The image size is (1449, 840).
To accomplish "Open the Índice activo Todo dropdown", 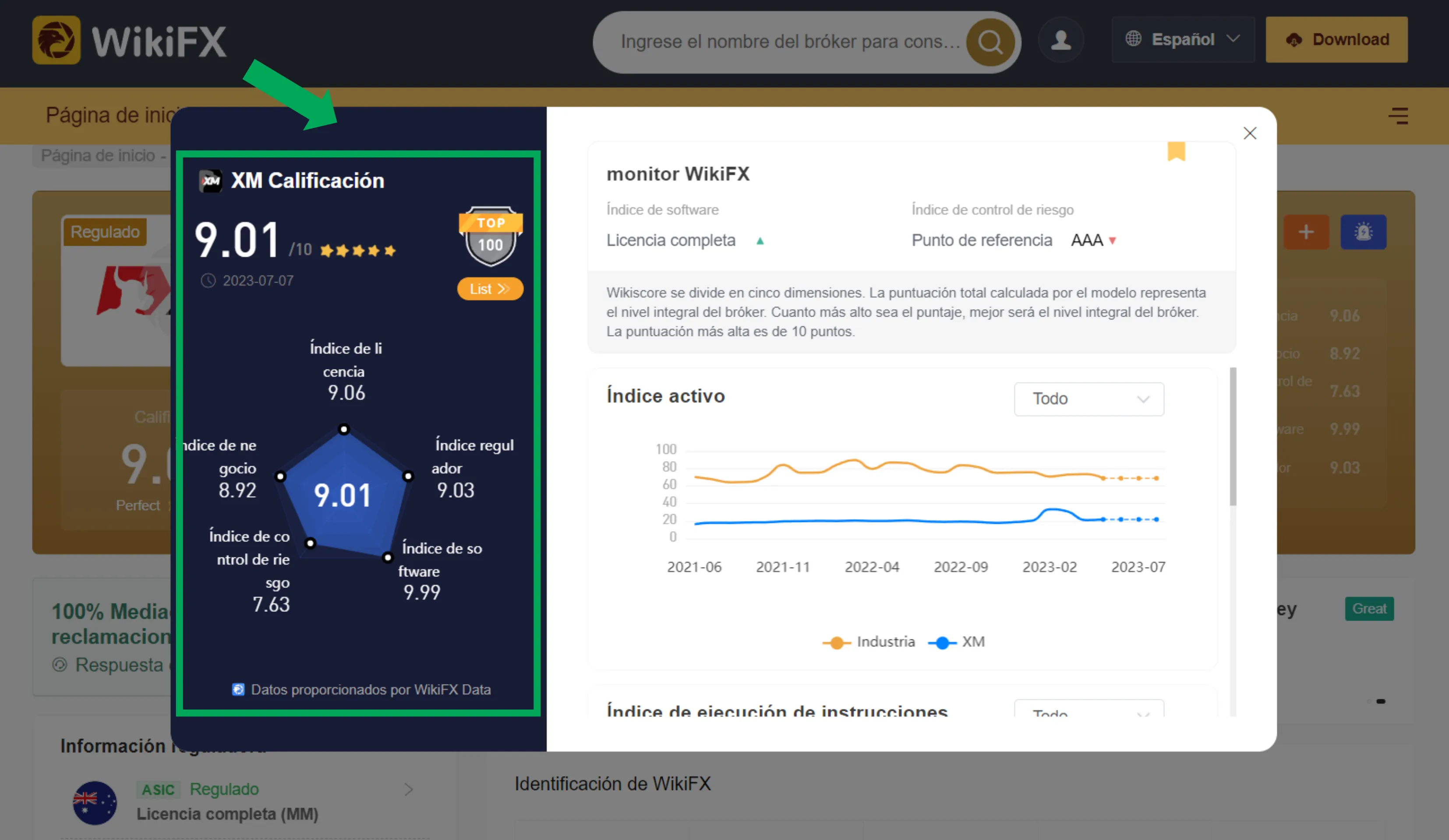I will click(1089, 399).
